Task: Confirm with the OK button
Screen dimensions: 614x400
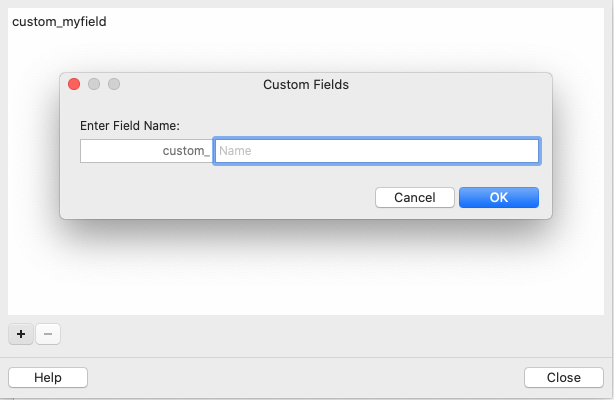Action: coord(499,197)
